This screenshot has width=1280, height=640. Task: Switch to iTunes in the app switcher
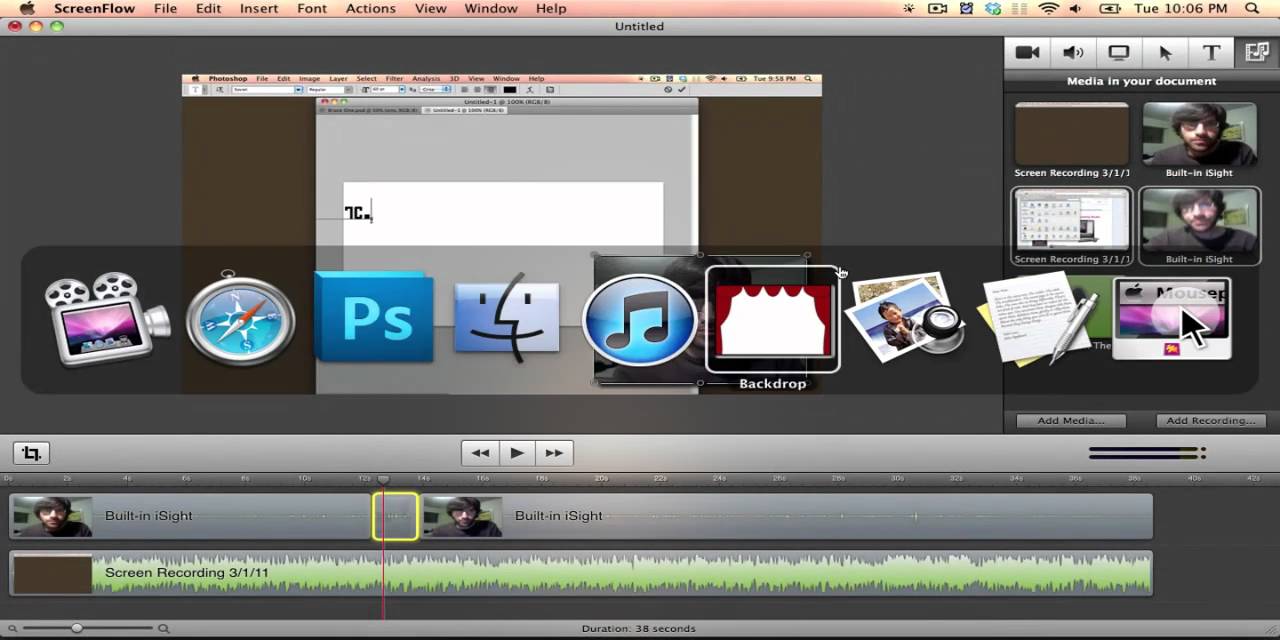(x=640, y=319)
